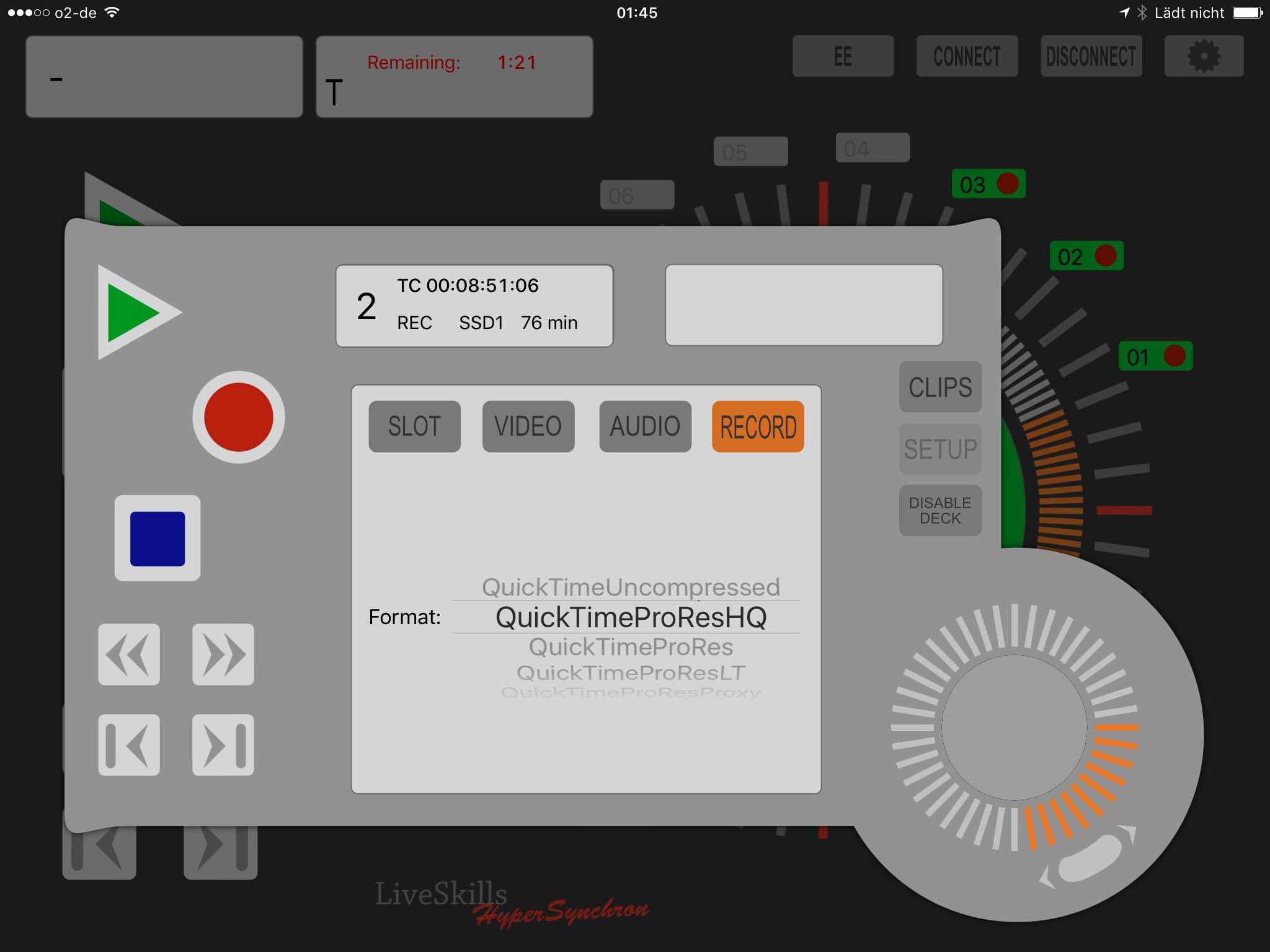The width and height of the screenshot is (1270, 952).
Task: Skip to next clip icon
Action: tap(223, 744)
